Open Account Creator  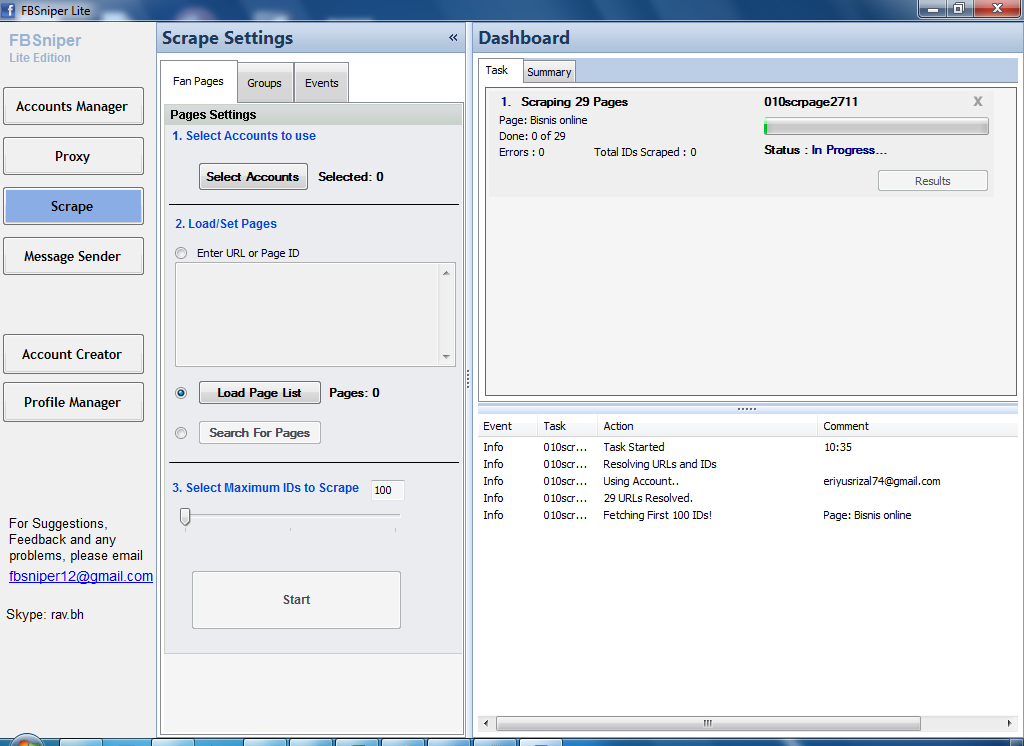[x=73, y=354]
